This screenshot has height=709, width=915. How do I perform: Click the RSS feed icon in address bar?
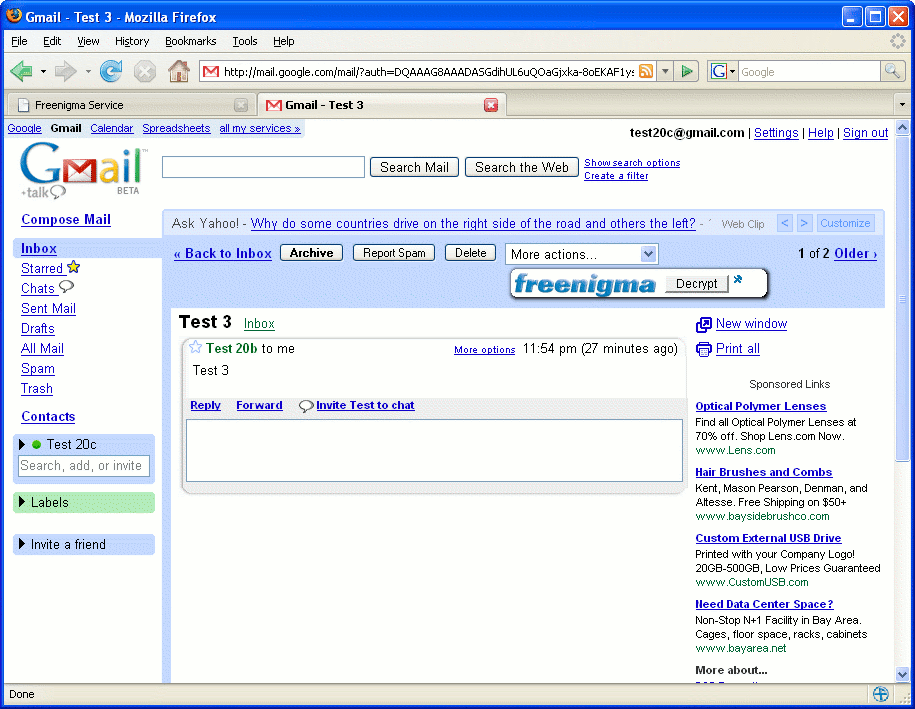[x=646, y=71]
